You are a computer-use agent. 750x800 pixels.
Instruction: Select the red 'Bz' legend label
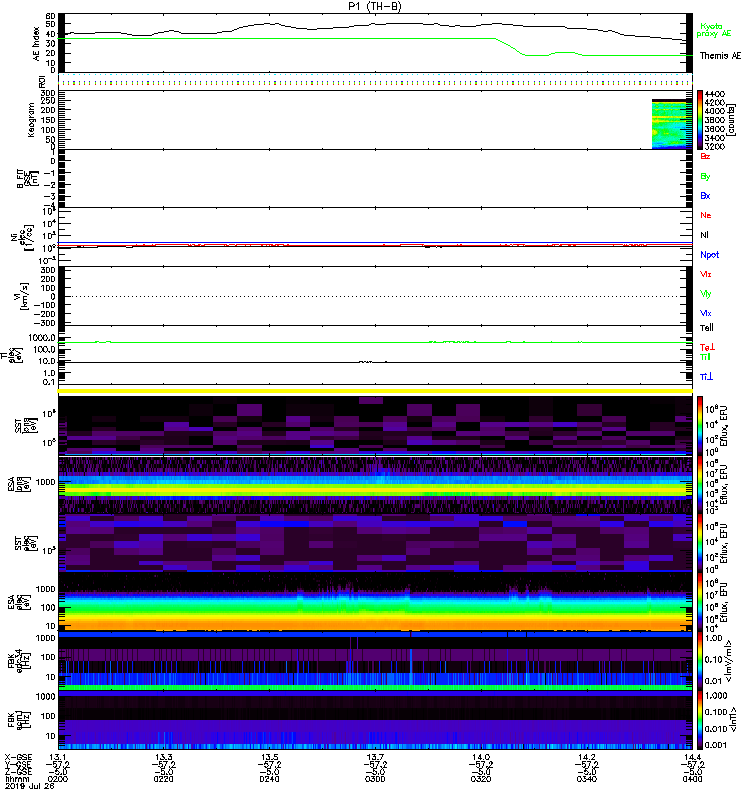(x=705, y=156)
